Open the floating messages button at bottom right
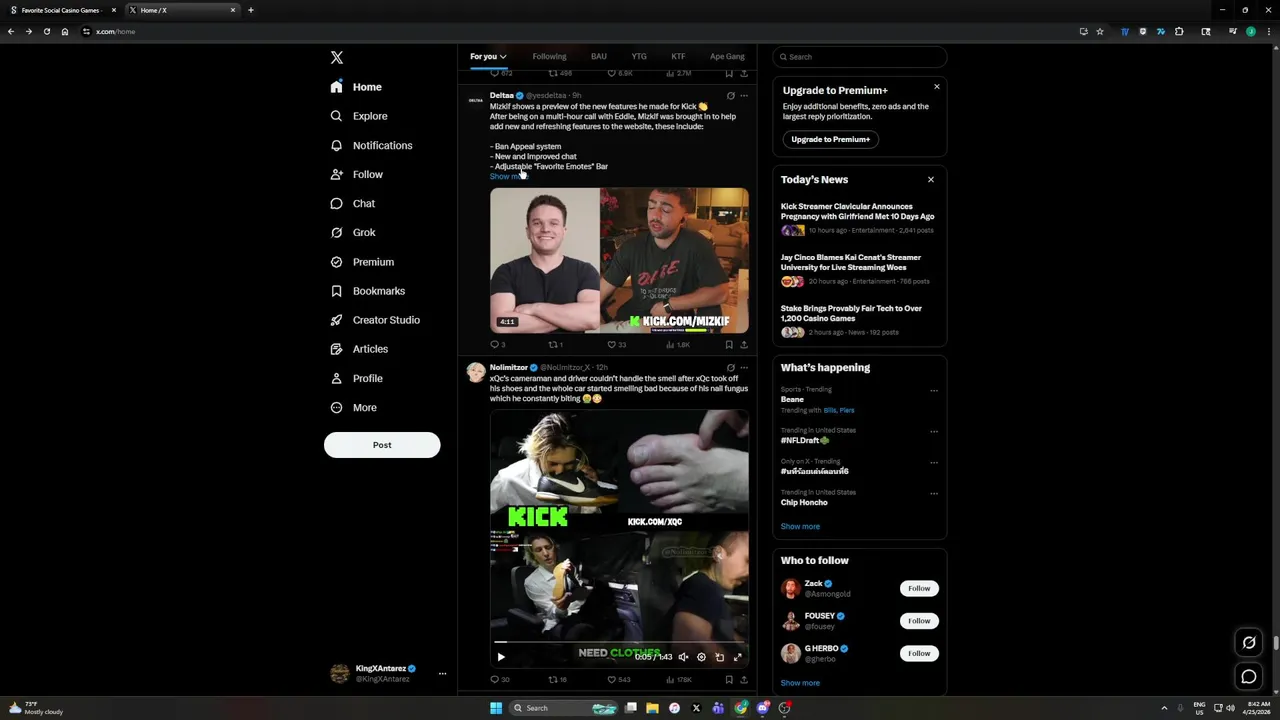The image size is (1280, 720). (1249, 677)
